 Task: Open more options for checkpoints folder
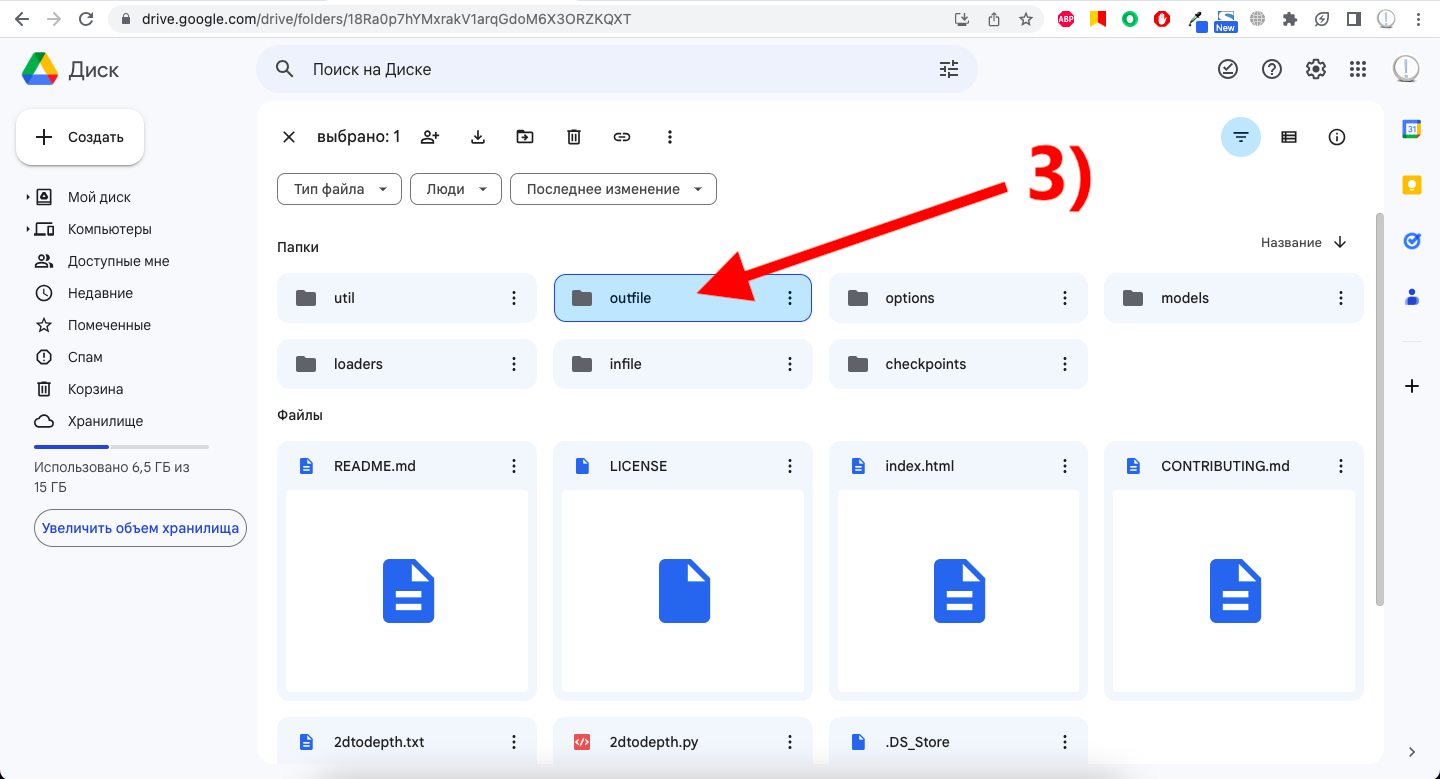(1066, 364)
